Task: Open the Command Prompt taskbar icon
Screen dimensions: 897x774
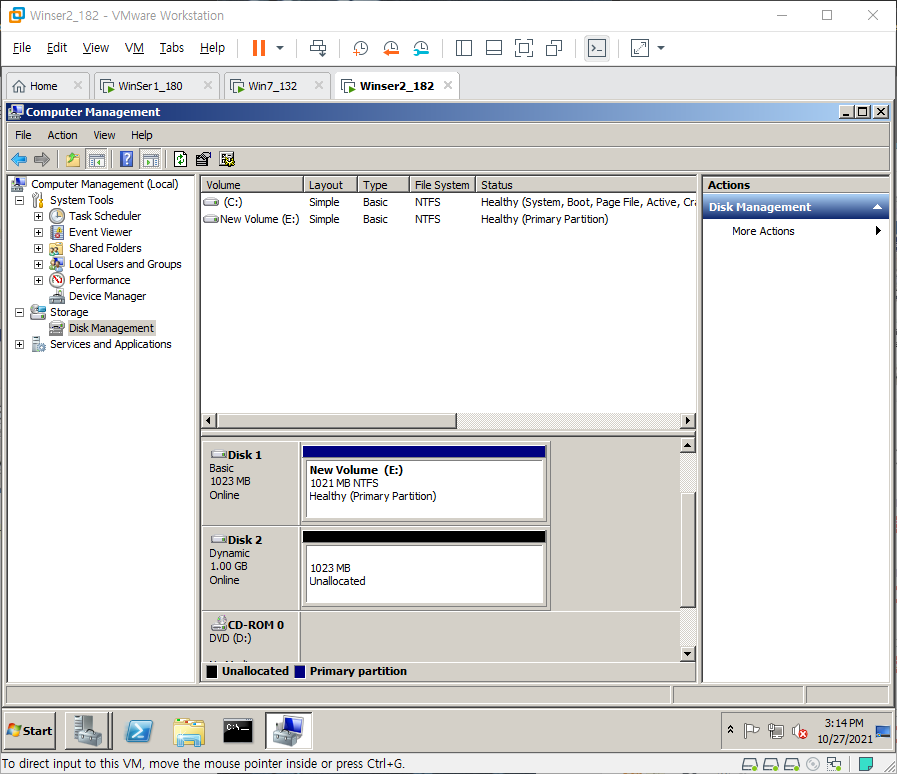Action: click(238, 731)
